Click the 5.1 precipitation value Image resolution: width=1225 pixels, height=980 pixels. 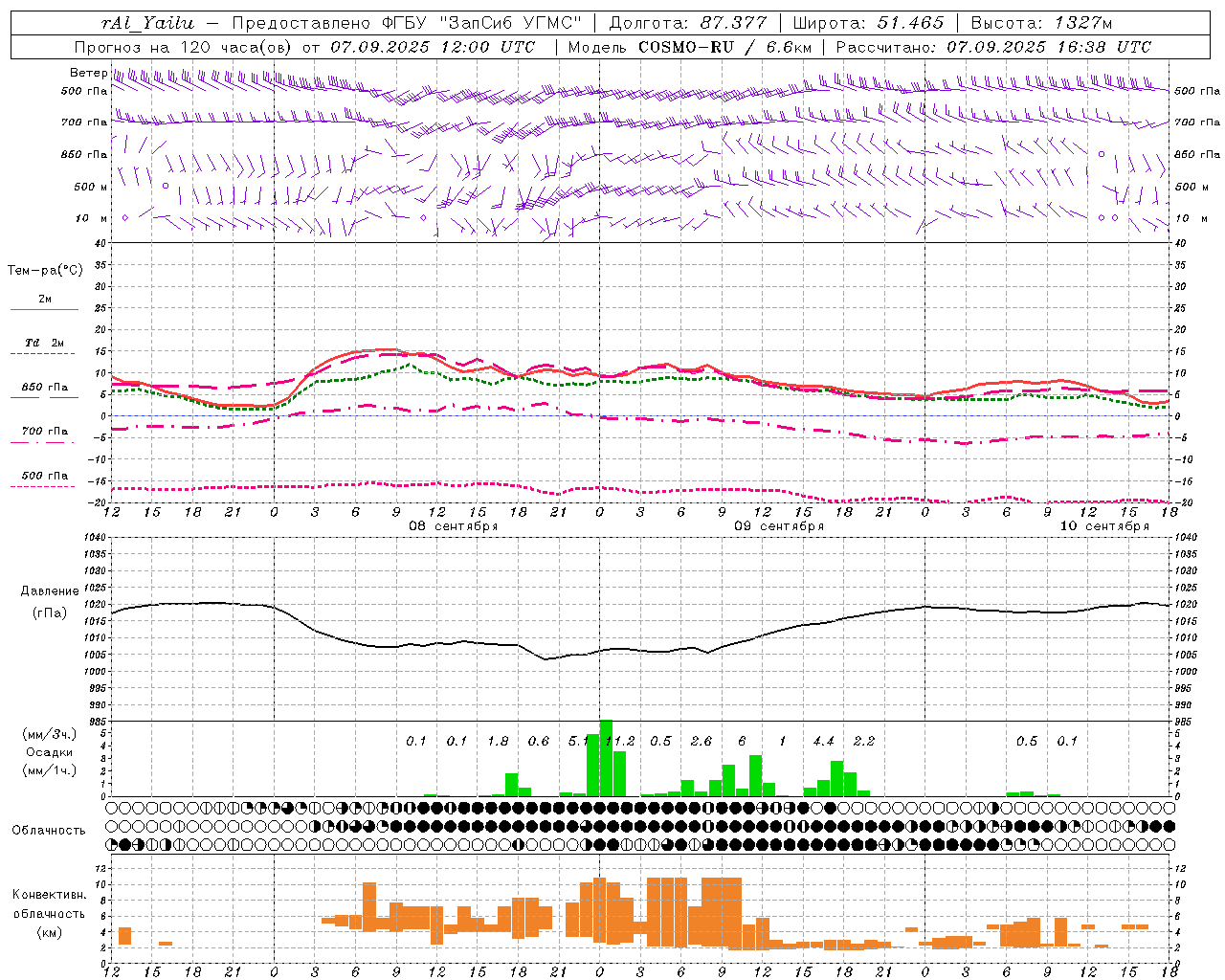577,741
